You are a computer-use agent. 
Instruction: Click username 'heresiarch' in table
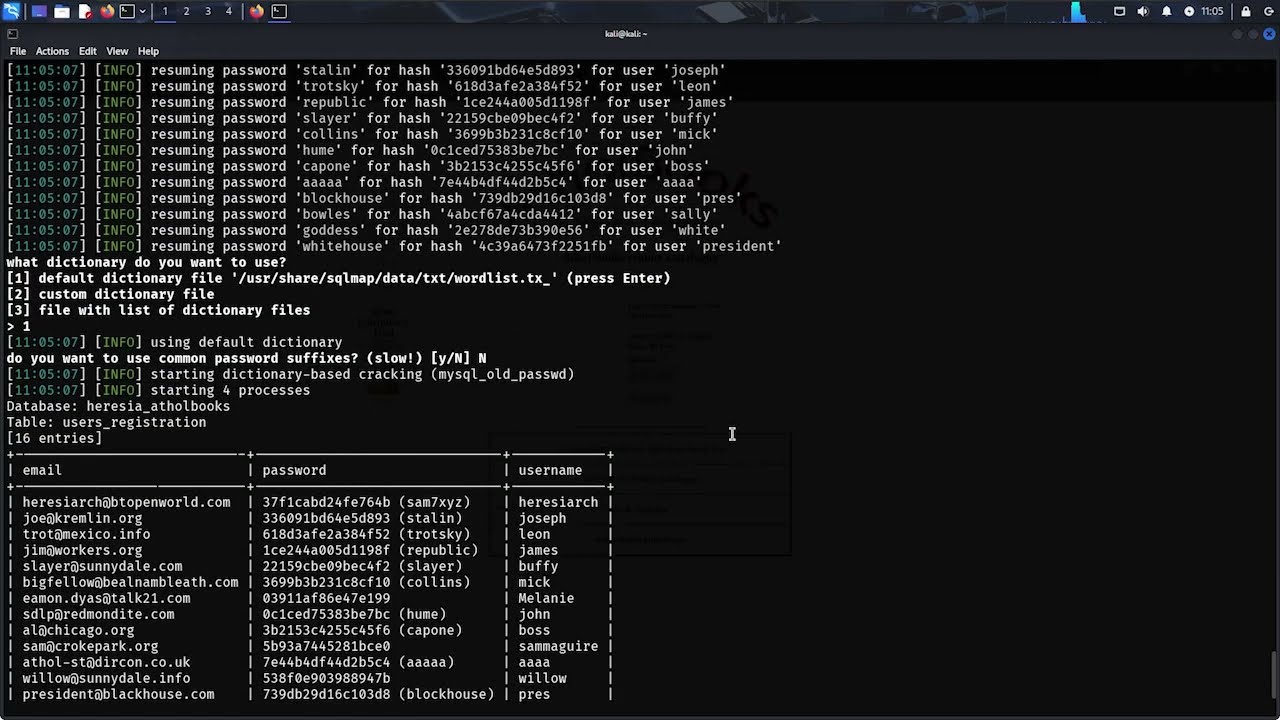point(558,502)
